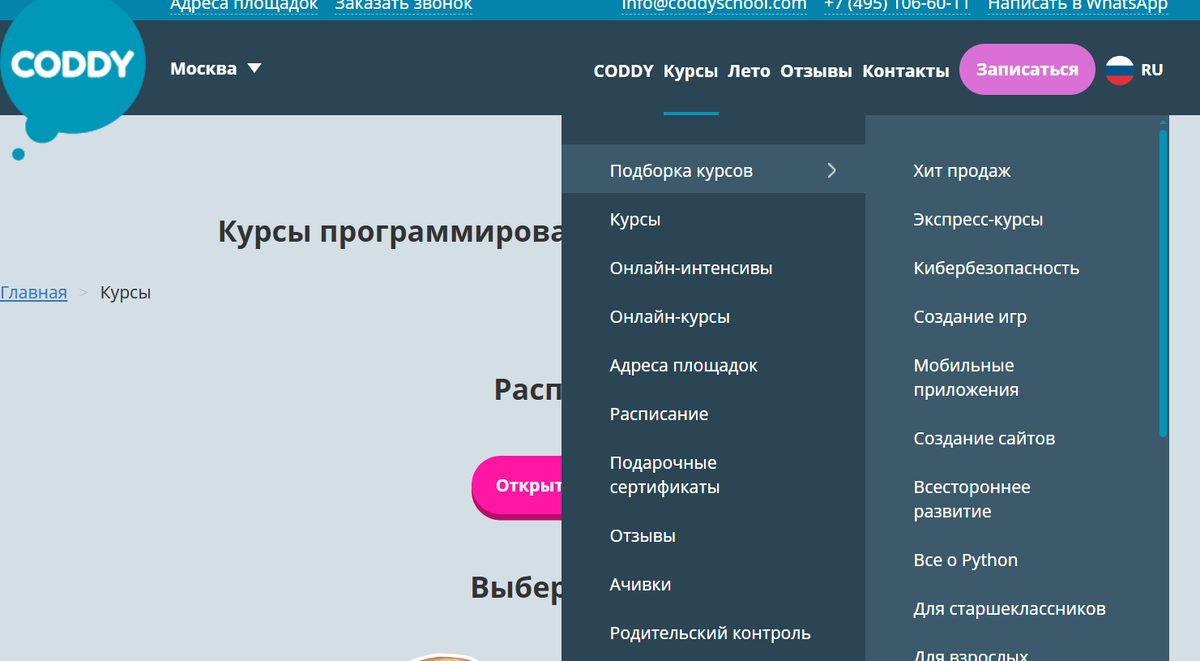Open the RU language selector
The width and height of the screenshot is (1200, 661).
(1152, 70)
